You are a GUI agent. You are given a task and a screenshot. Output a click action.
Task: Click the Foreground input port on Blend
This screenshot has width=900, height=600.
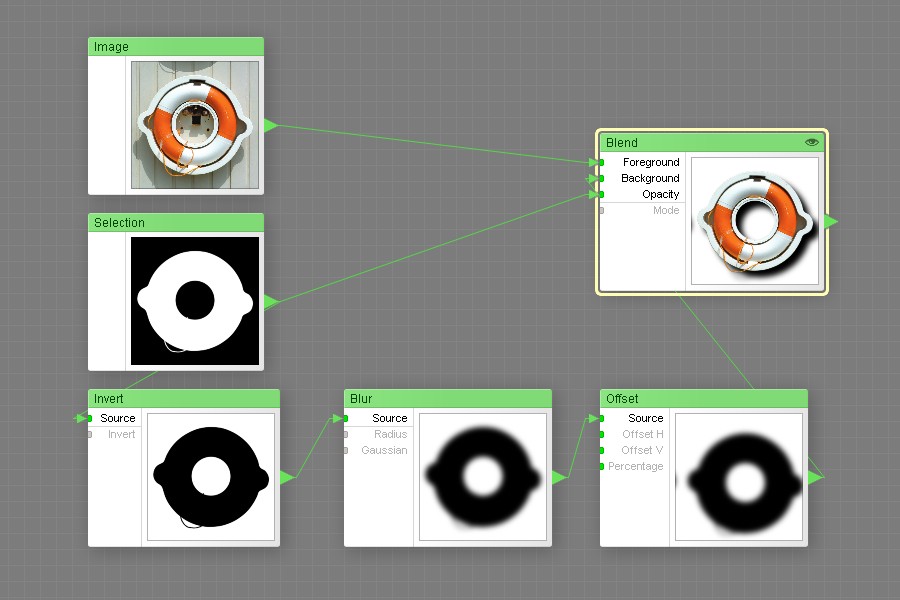click(x=601, y=162)
